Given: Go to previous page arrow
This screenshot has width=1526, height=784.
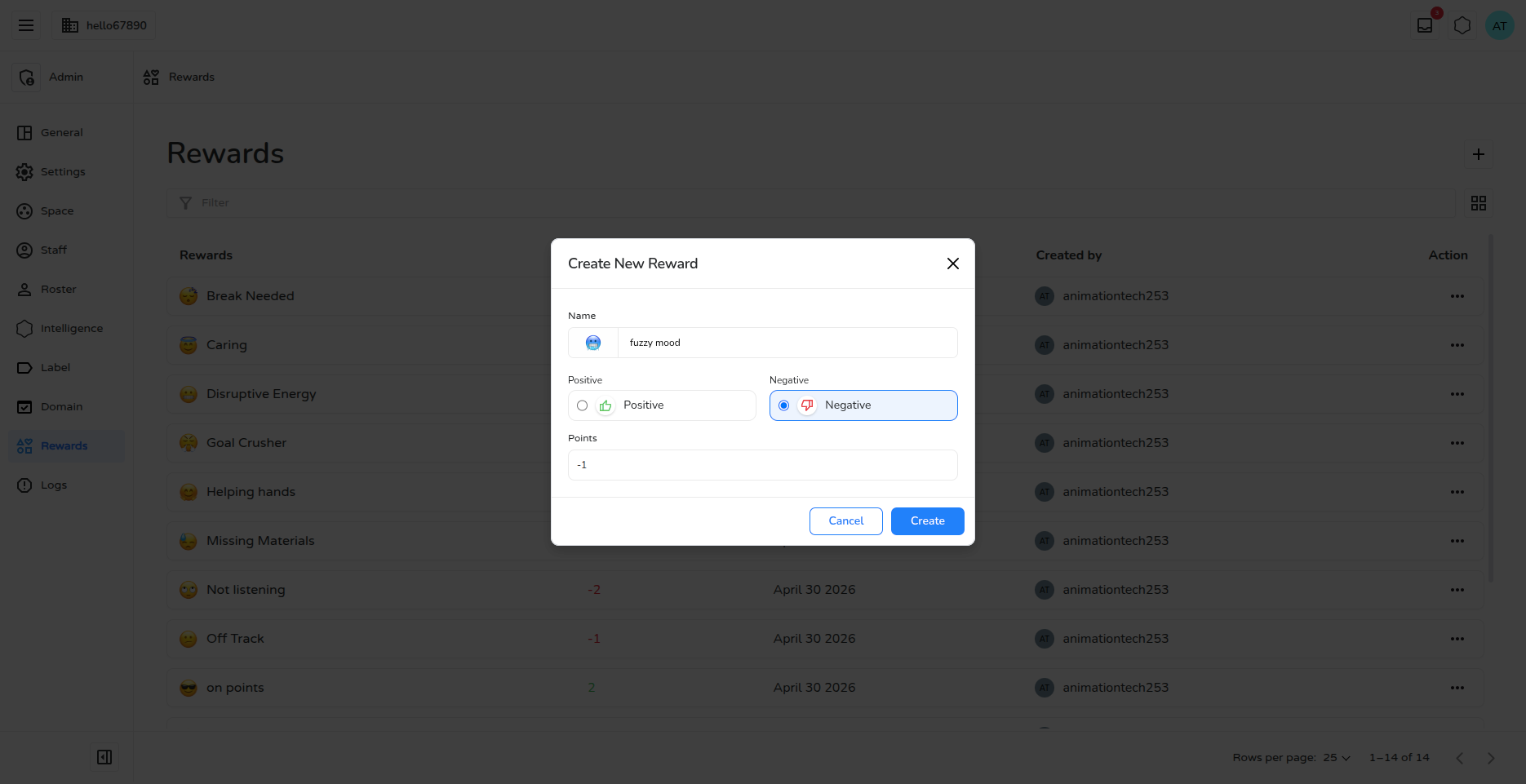Looking at the screenshot, I should [1460, 758].
